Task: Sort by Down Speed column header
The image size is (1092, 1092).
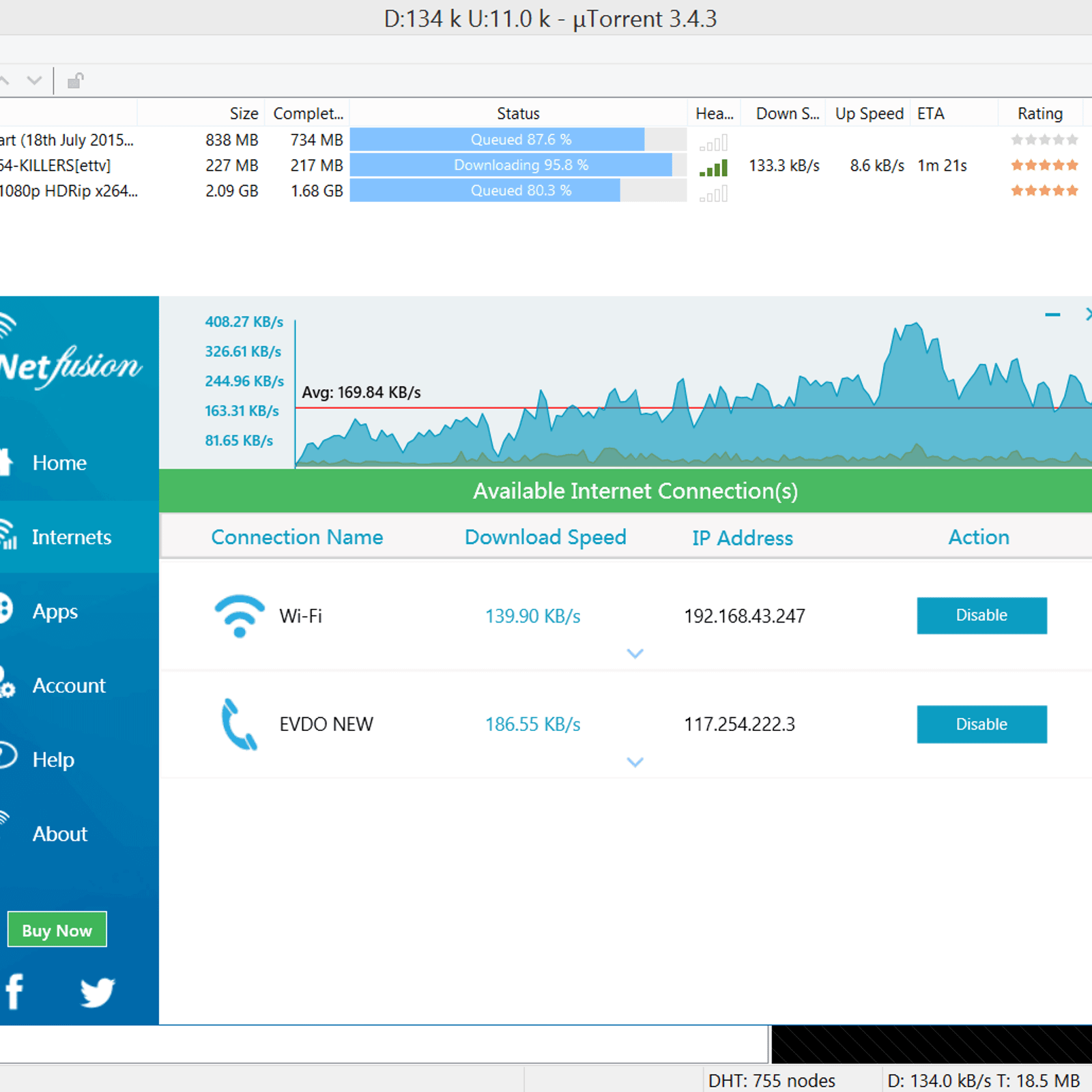Action: tap(787, 113)
